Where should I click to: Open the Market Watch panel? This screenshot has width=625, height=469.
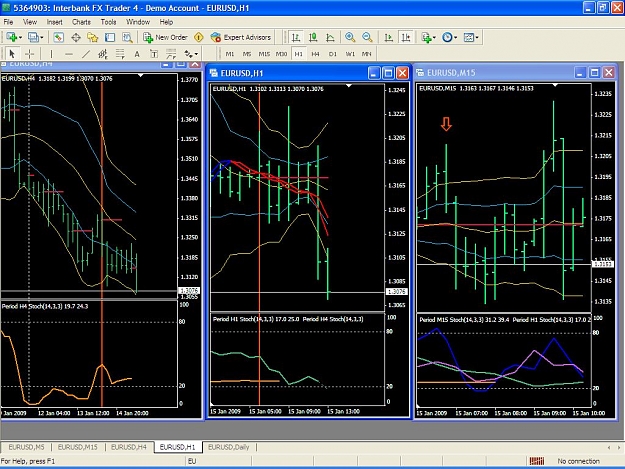click(59, 37)
